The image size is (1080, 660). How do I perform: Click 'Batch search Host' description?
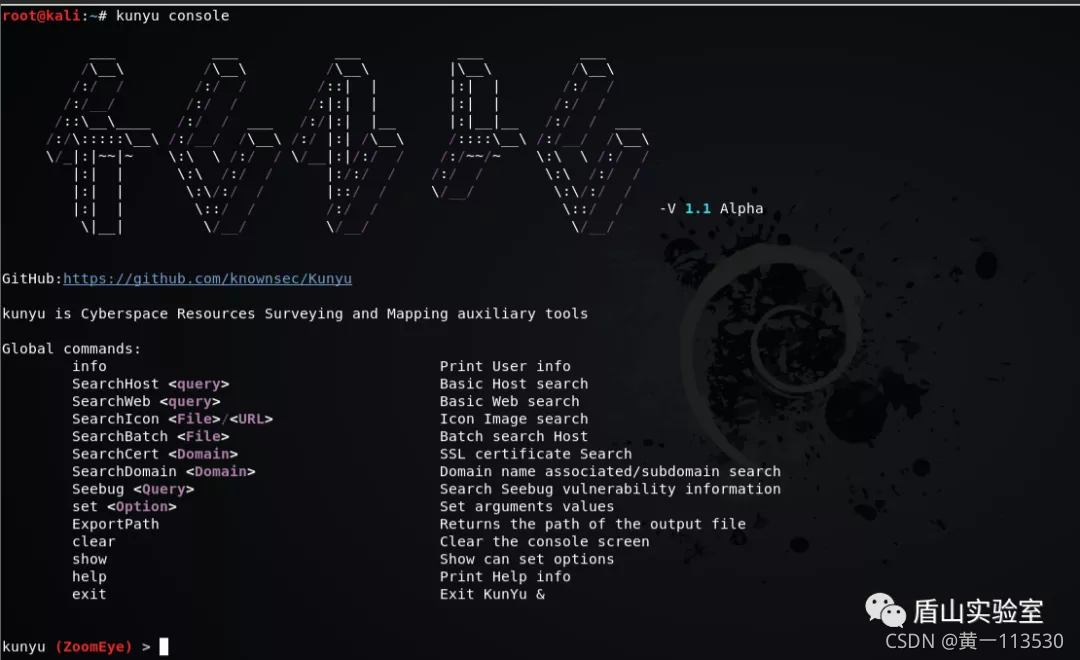coord(514,436)
